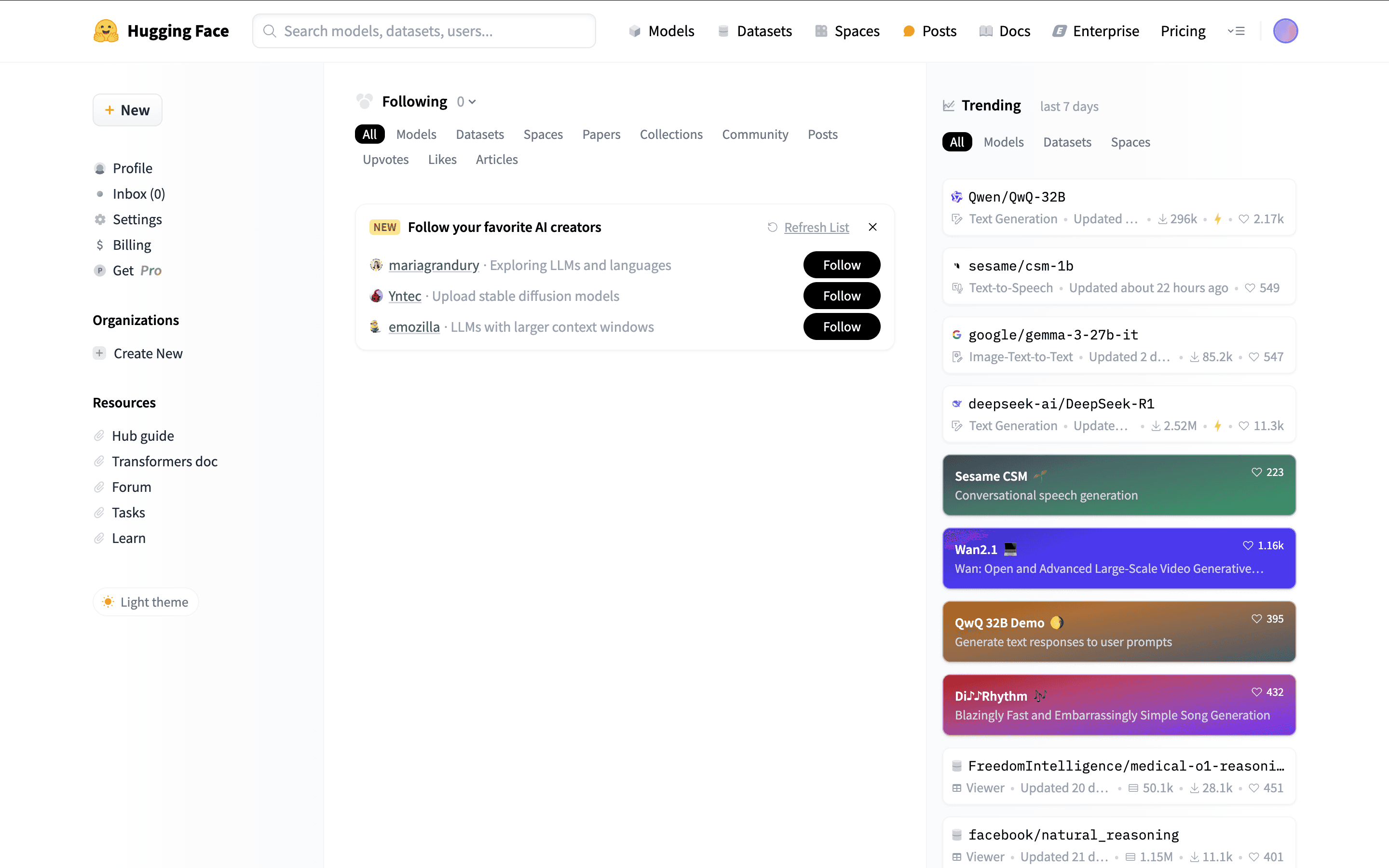This screenshot has width=1389, height=868.
Task: Select the Spaces tab in Following feed
Action: coord(543,135)
